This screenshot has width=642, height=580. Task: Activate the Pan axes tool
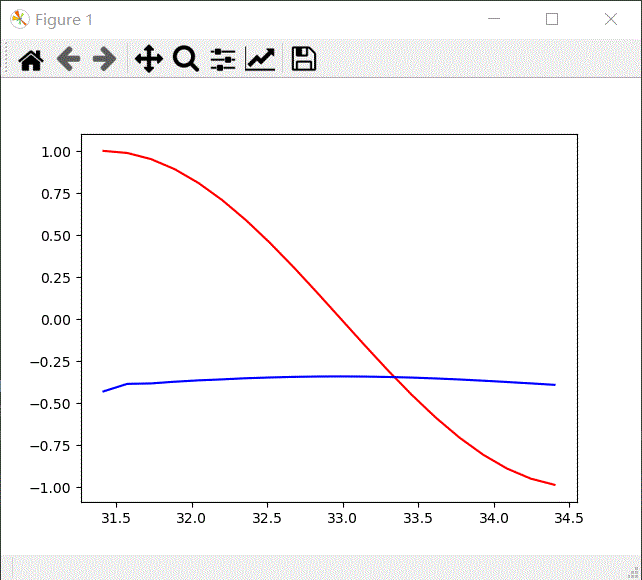tap(149, 59)
